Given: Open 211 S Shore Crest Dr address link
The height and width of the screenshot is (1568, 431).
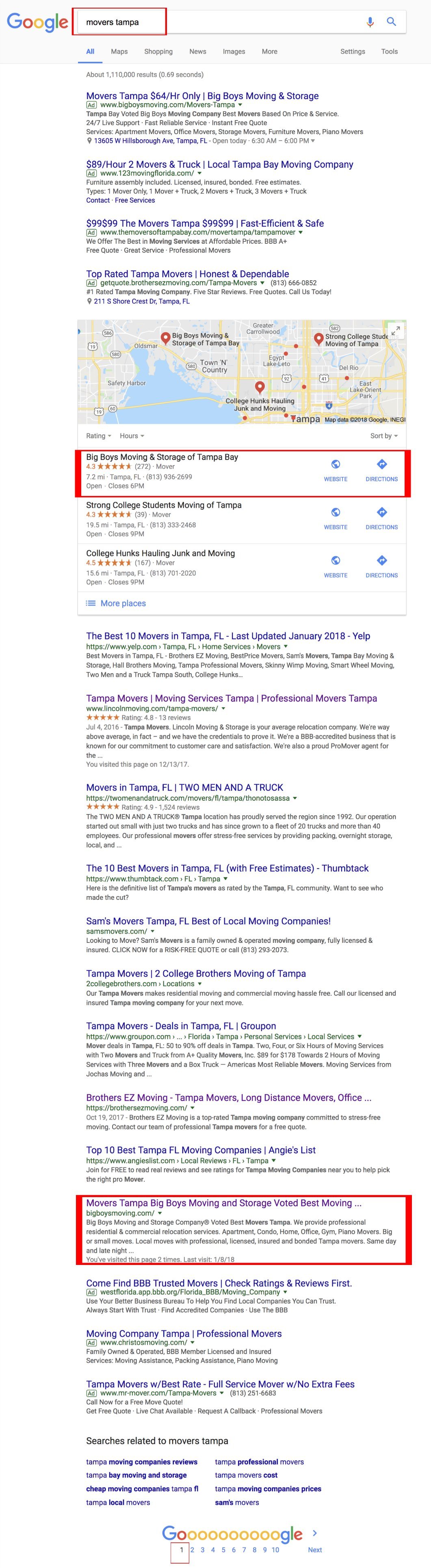Looking at the screenshot, I should 142,301.
